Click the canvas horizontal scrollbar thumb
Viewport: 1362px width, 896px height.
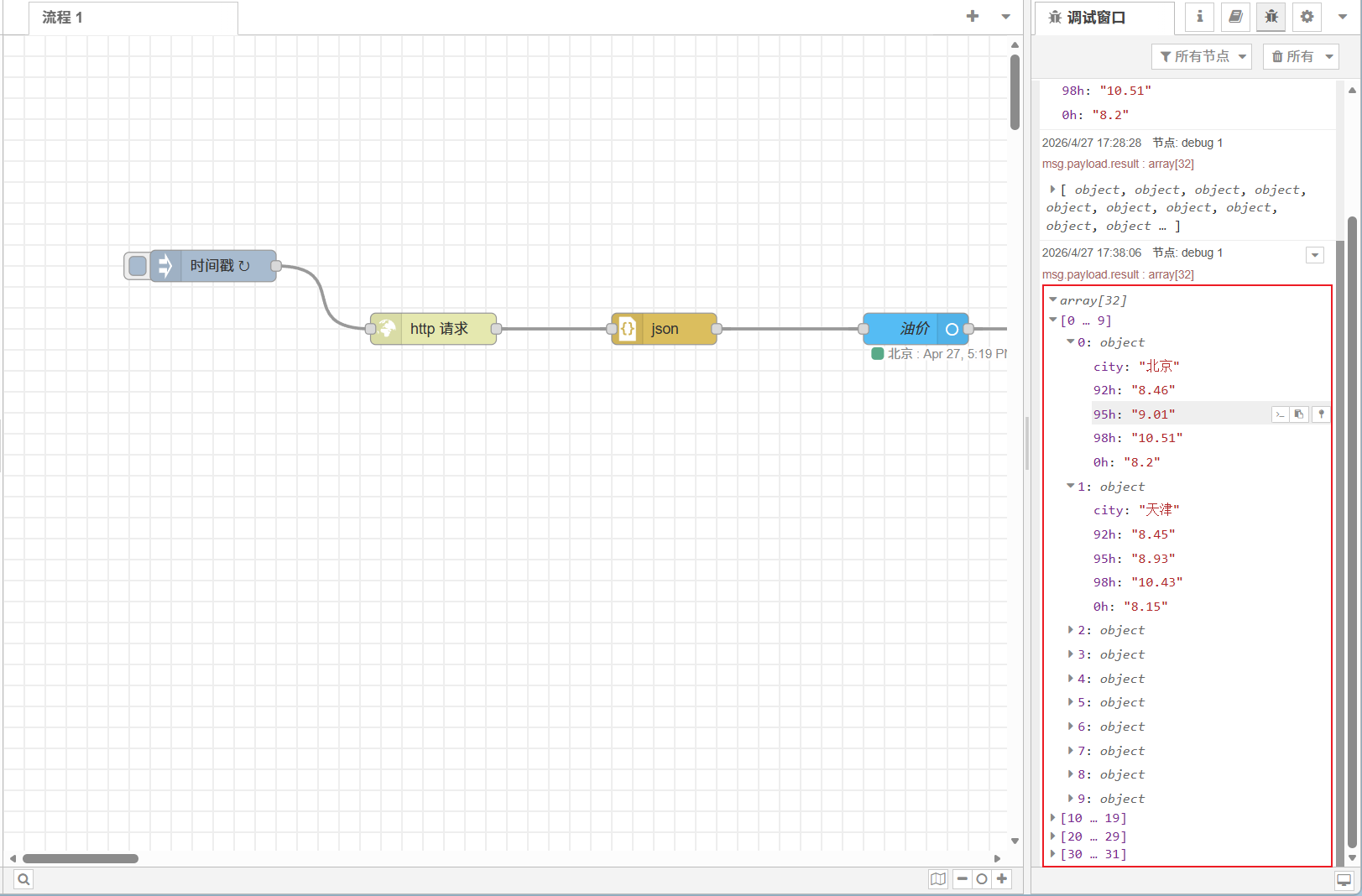click(81, 858)
